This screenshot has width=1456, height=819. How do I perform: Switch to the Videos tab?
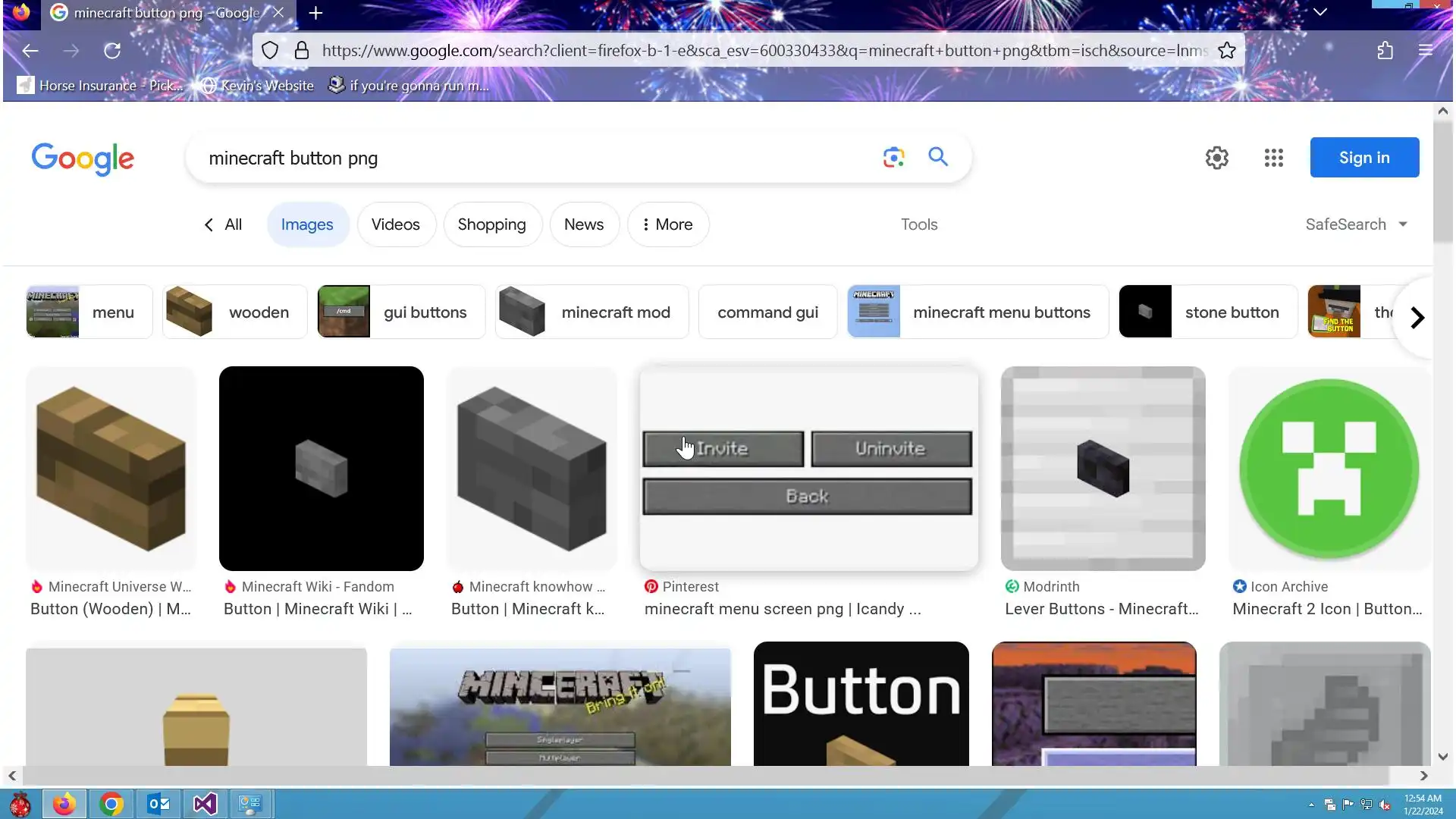click(395, 224)
